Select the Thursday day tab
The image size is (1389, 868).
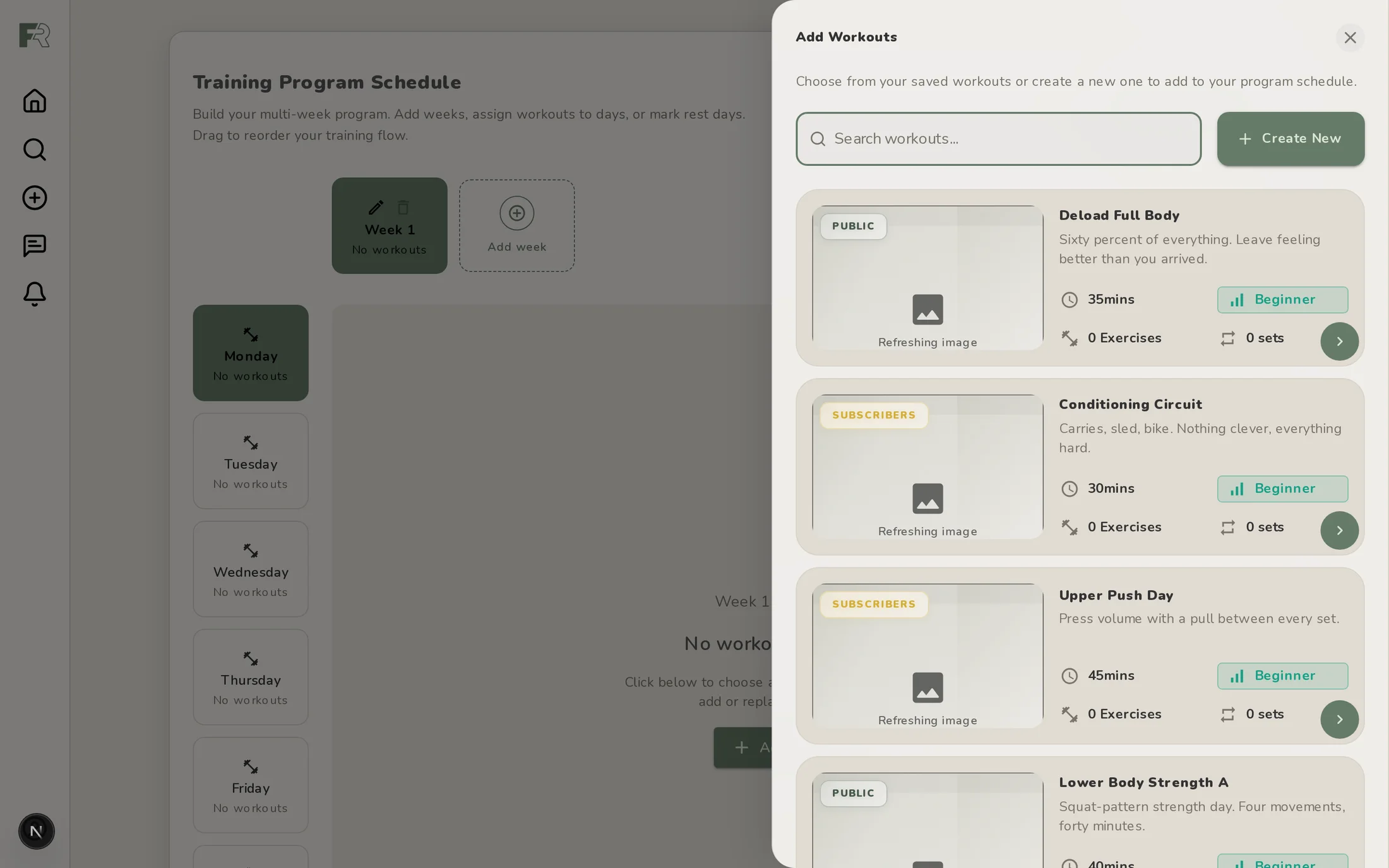[x=251, y=677]
